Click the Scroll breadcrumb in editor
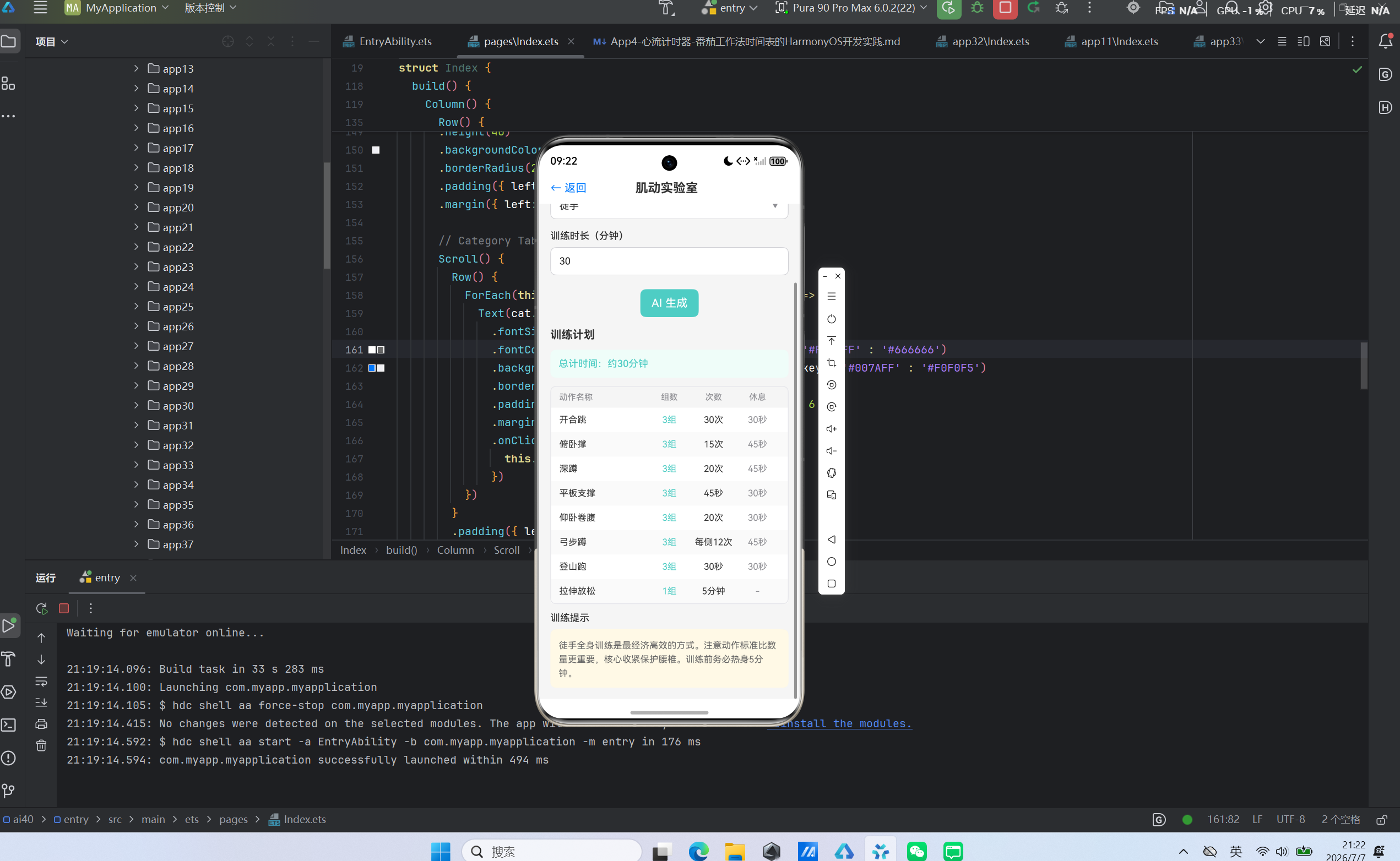The height and width of the screenshot is (861, 1400). pos(506,550)
